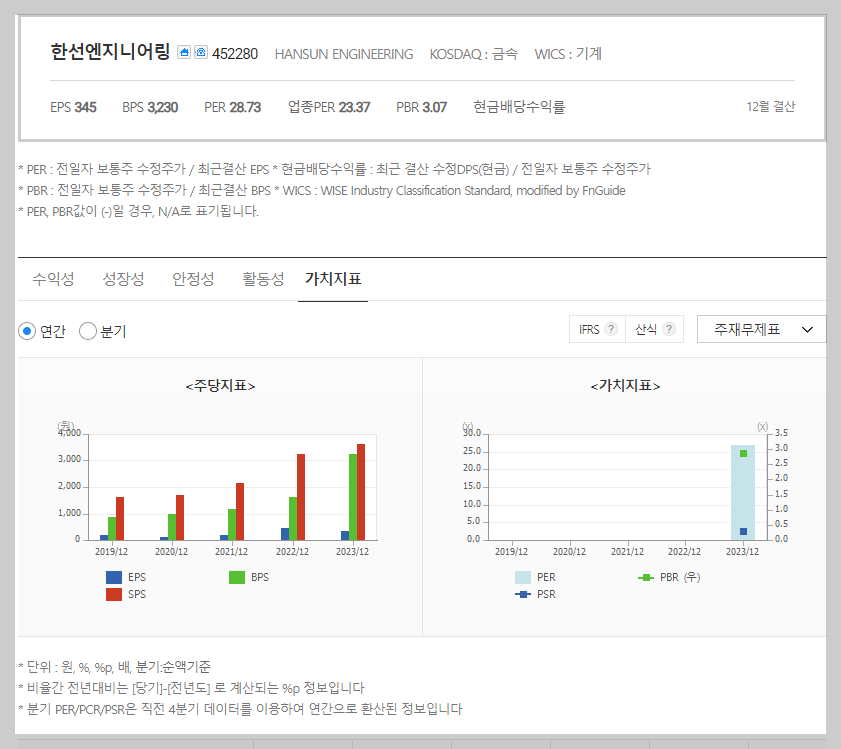Image resolution: width=841 pixels, height=749 pixels.
Task: Click the 2023/12 green PBR point
Action: [743, 453]
